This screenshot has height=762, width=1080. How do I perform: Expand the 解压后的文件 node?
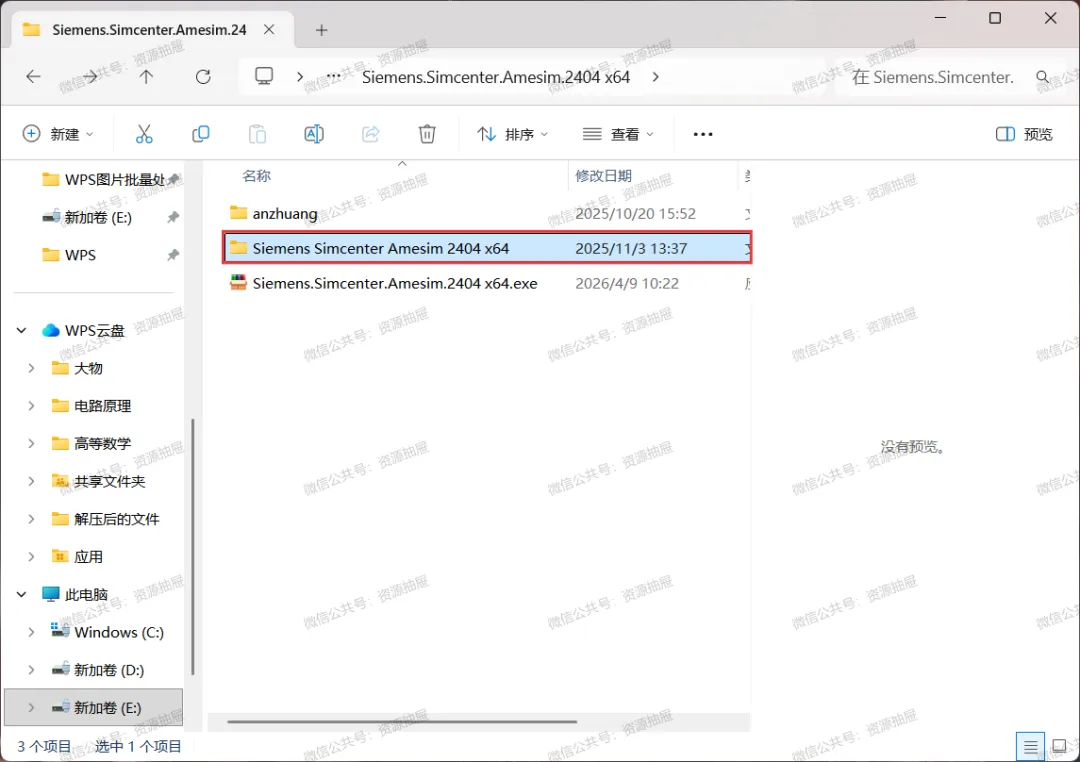pyautogui.click(x=31, y=519)
